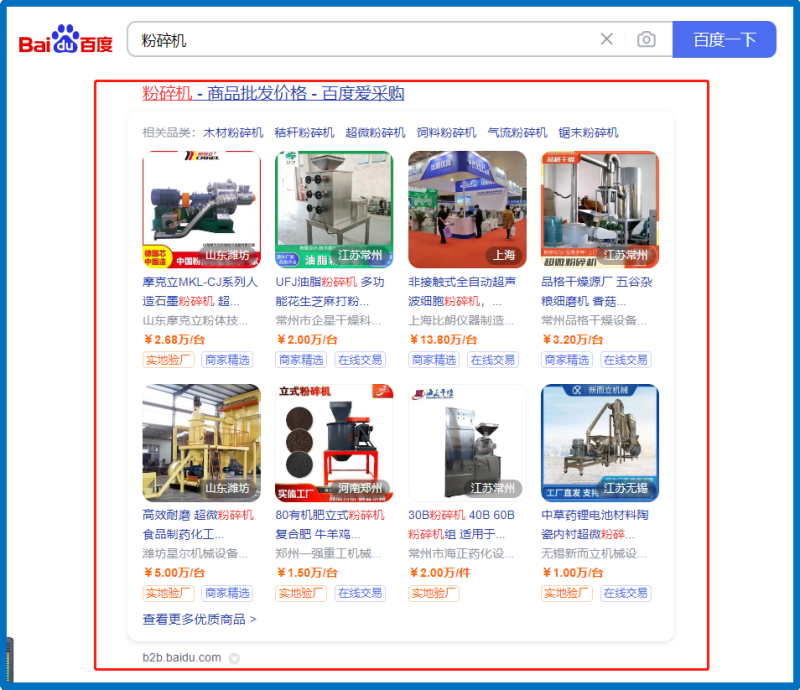Screen dimensions: 800x690
Task: Select the 秸秆粉碎机 related category
Action: pyautogui.click(x=304, y=132)
